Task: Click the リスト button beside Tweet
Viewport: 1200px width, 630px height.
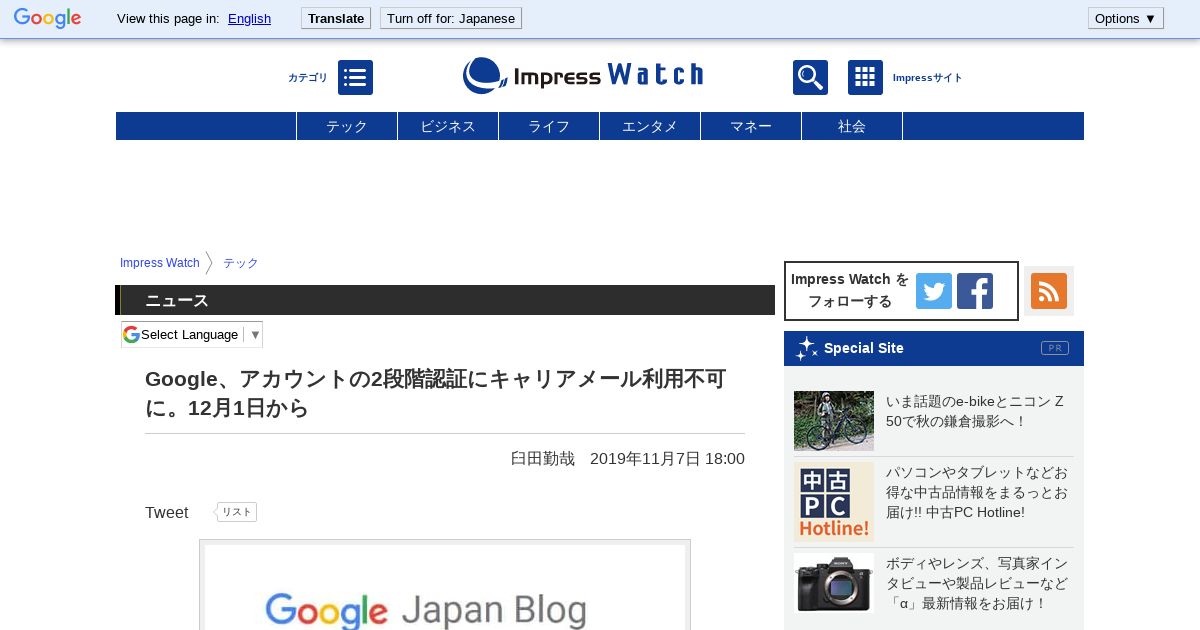Action: 237,512
